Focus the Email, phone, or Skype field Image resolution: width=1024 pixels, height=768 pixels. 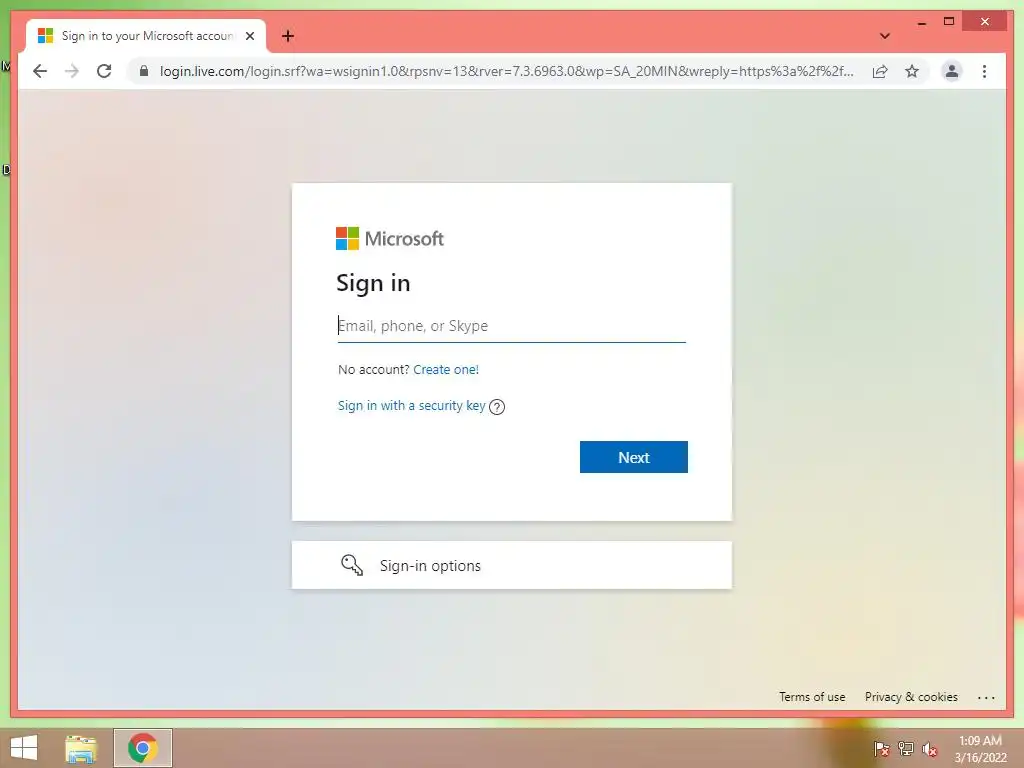click(511, 326)
